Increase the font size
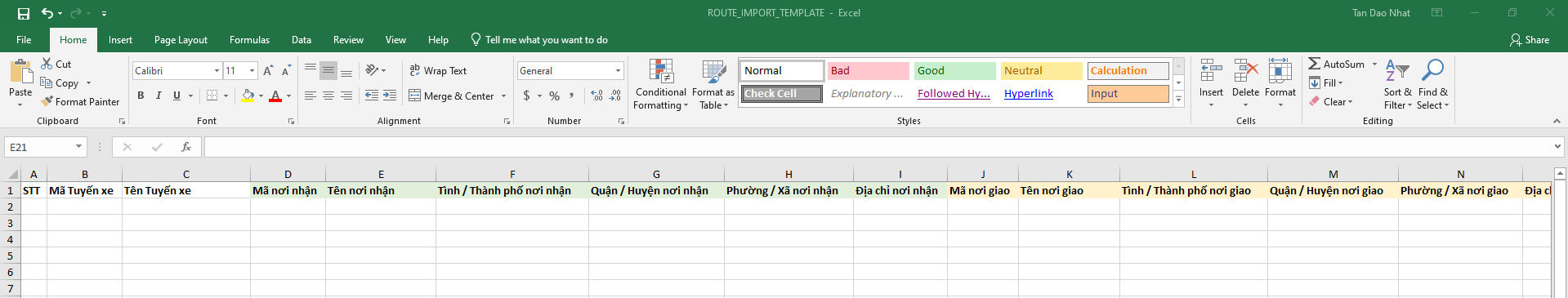This screenshot has width=1568, height=298. (x=268, y=71)
